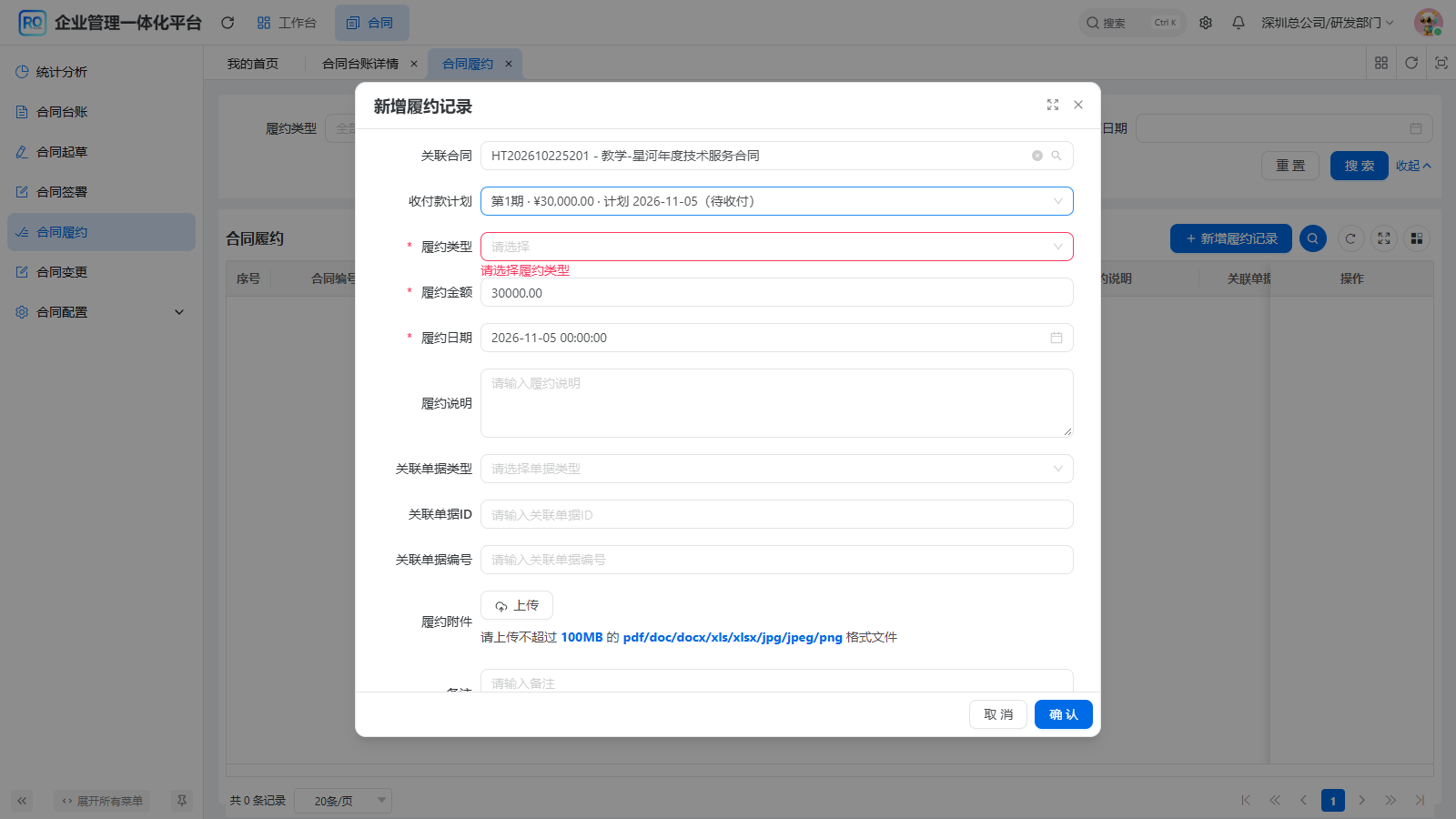This screenshot has height=819, width=1456.
Task: Click the refresh icon beside platform title
Action: pos(227,23)
